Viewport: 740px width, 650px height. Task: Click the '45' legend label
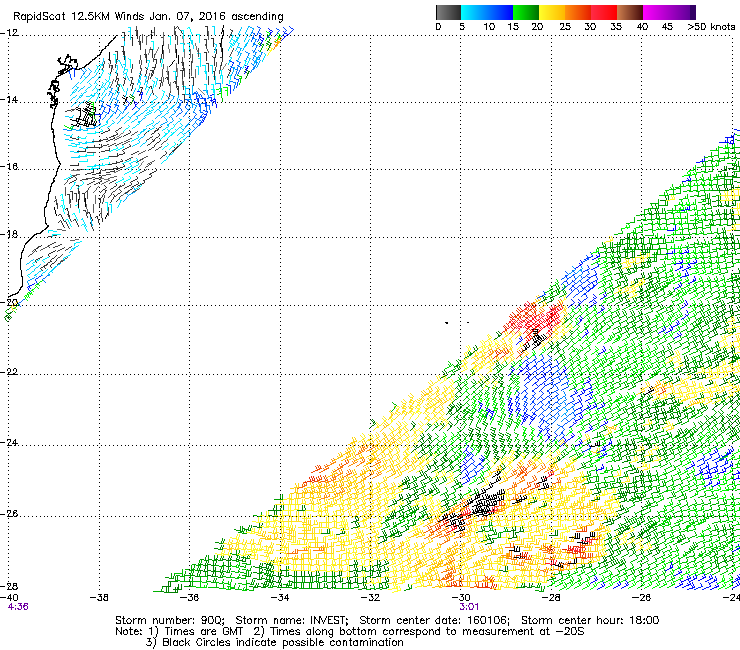click(x=667, y=26)
